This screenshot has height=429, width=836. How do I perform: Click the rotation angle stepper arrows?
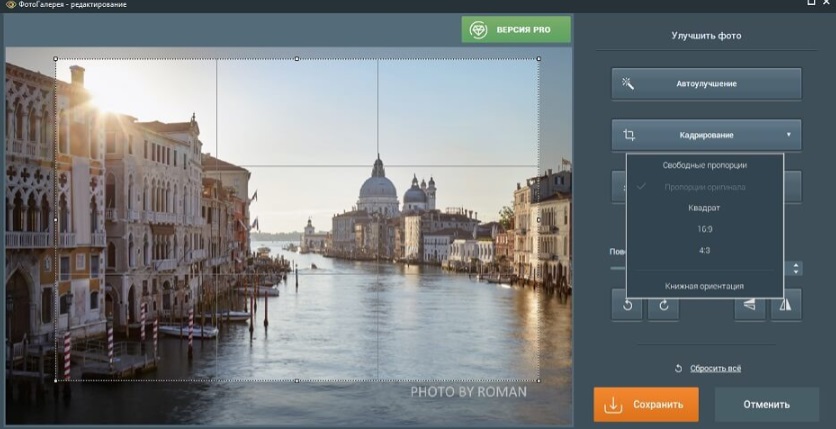tap(796, 268)
